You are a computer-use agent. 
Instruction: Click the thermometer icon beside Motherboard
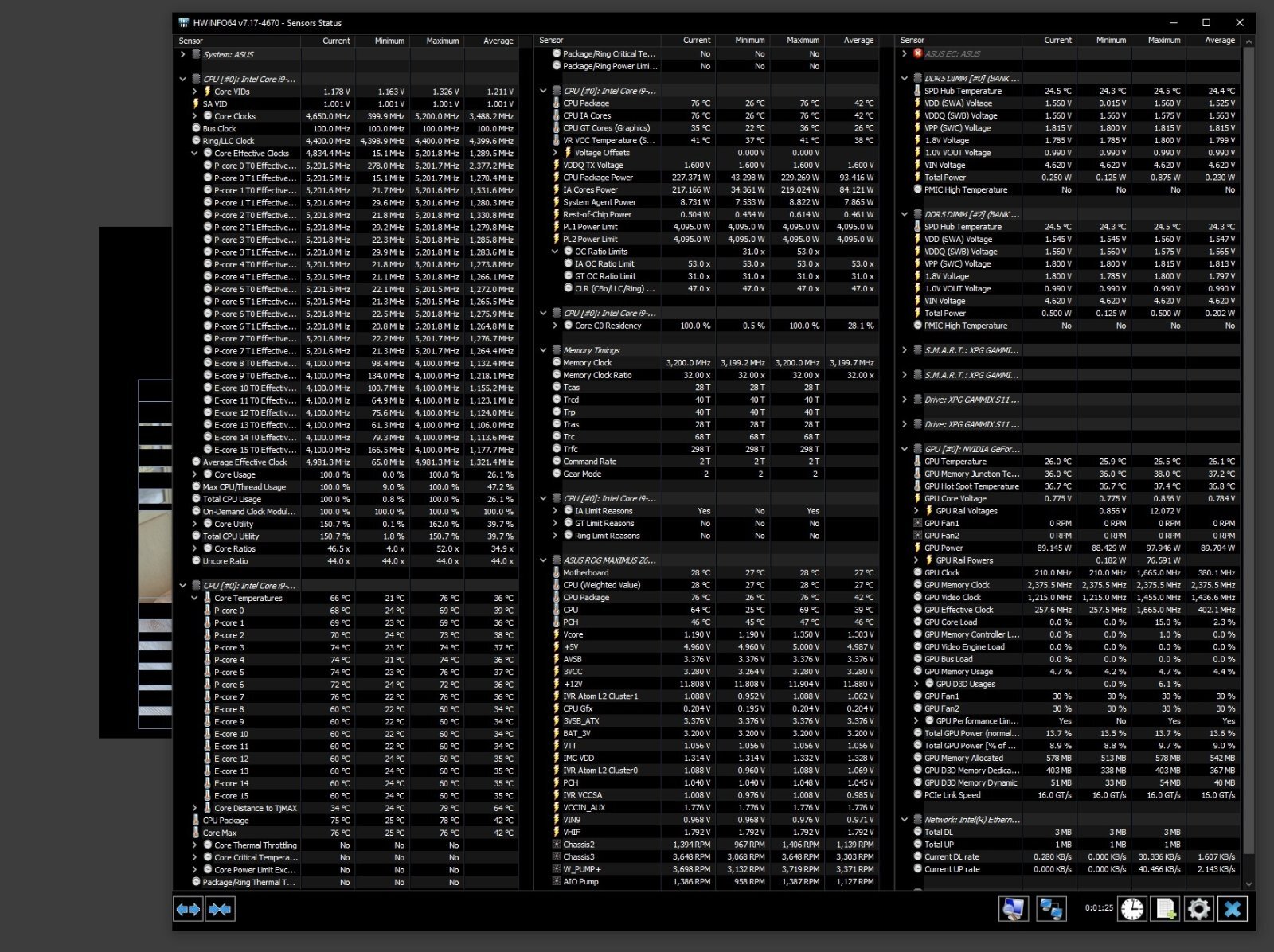pos(557,572)
